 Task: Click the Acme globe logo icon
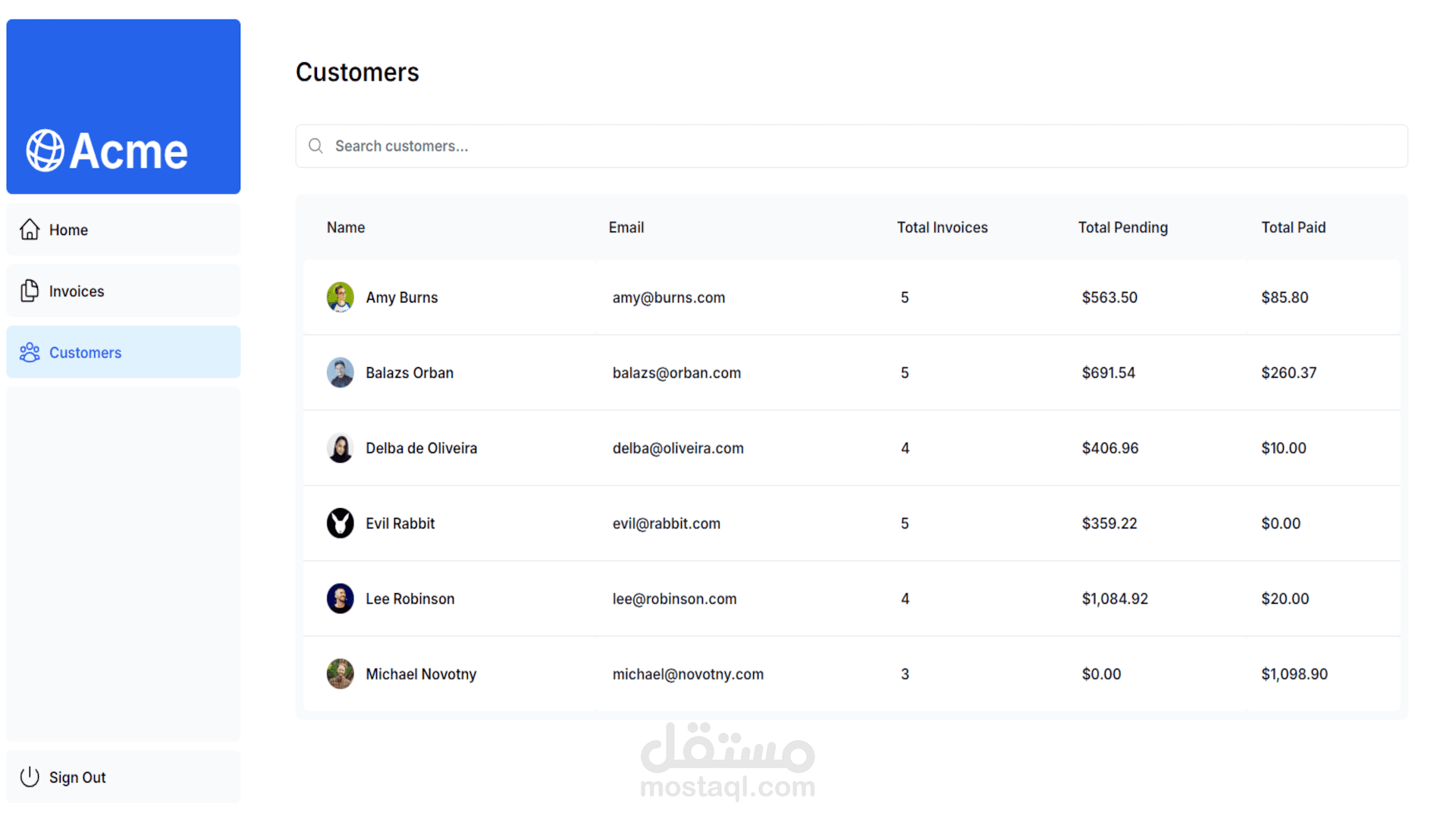45,150
